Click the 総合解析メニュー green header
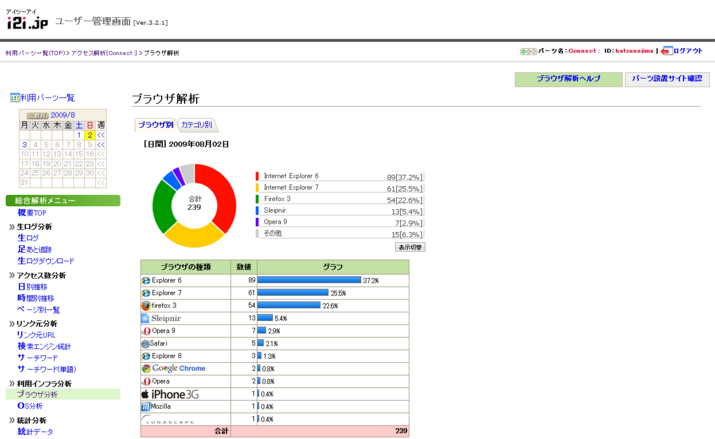The image size is (715, 439). [63, 201]
